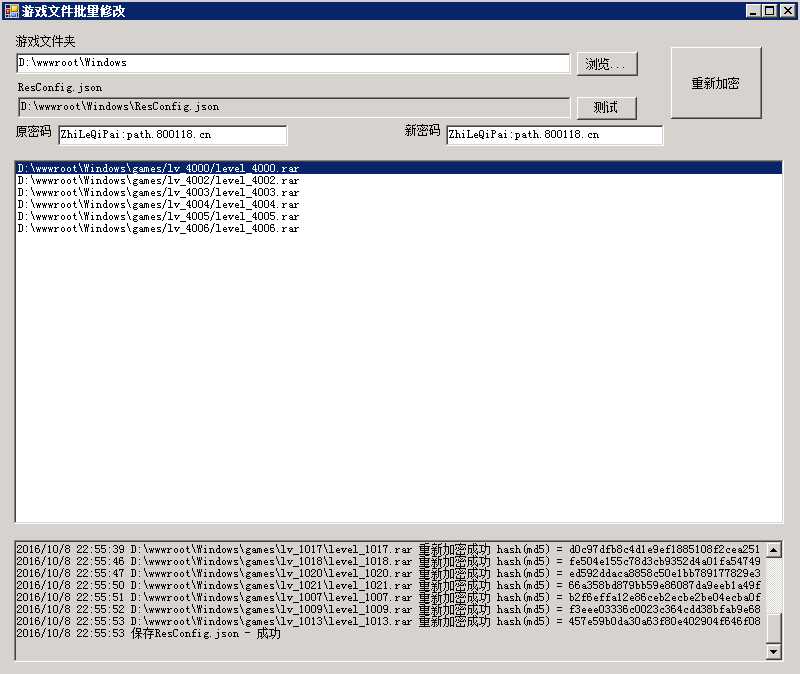800x674 pixels.
Task: Focus the 游戏文件夹 folder path field
Action: (293, 63)
